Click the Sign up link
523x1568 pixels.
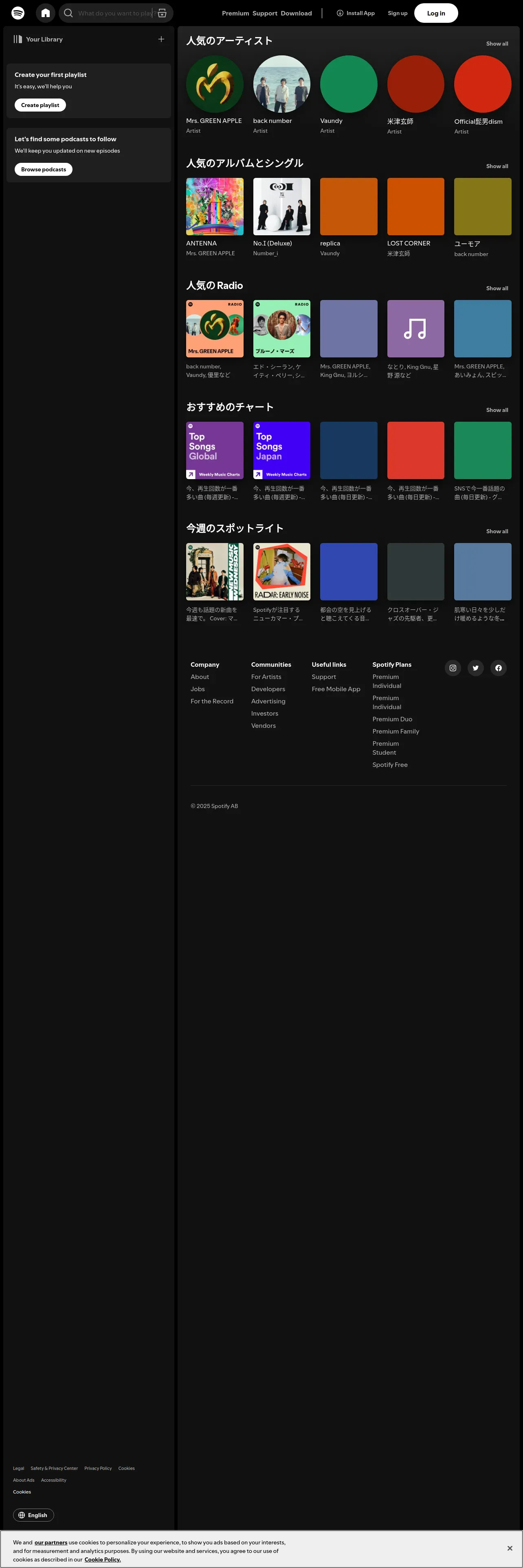point(398,13)
